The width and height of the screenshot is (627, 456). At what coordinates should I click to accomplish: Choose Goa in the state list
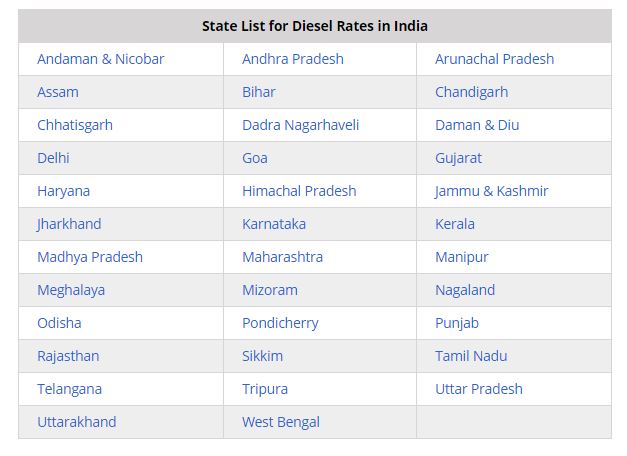pos(254,158)
